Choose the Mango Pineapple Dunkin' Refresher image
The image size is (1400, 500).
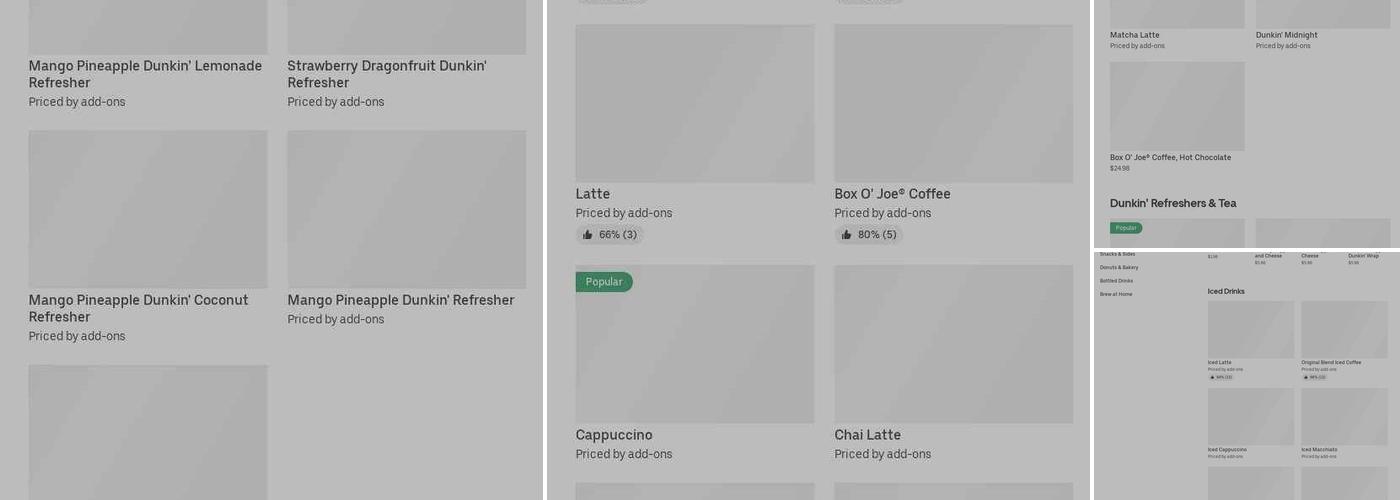(406, 209)
